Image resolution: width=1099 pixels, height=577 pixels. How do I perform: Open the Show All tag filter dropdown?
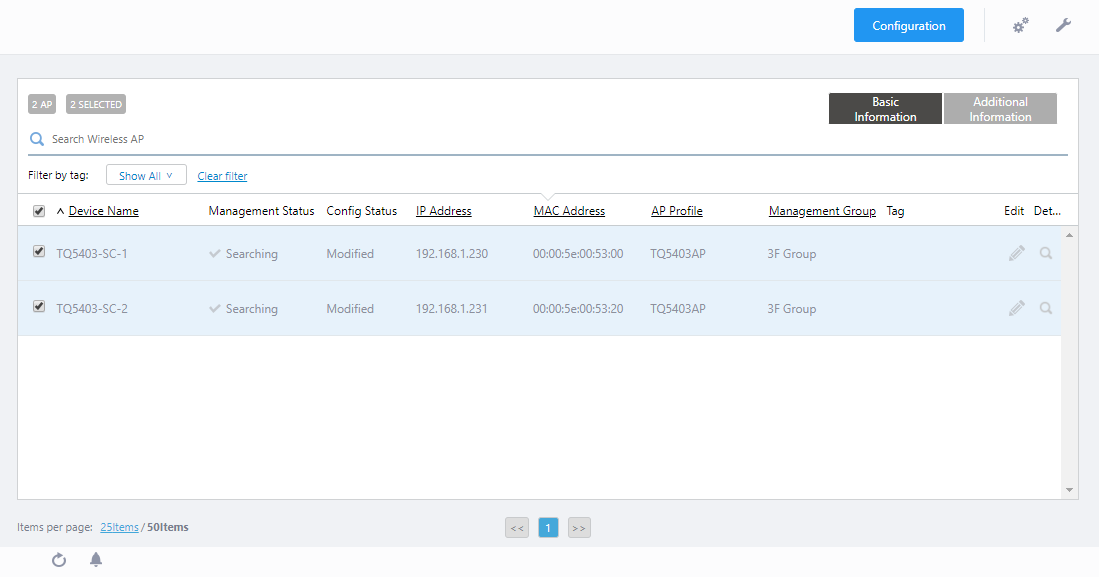[146, 176]
